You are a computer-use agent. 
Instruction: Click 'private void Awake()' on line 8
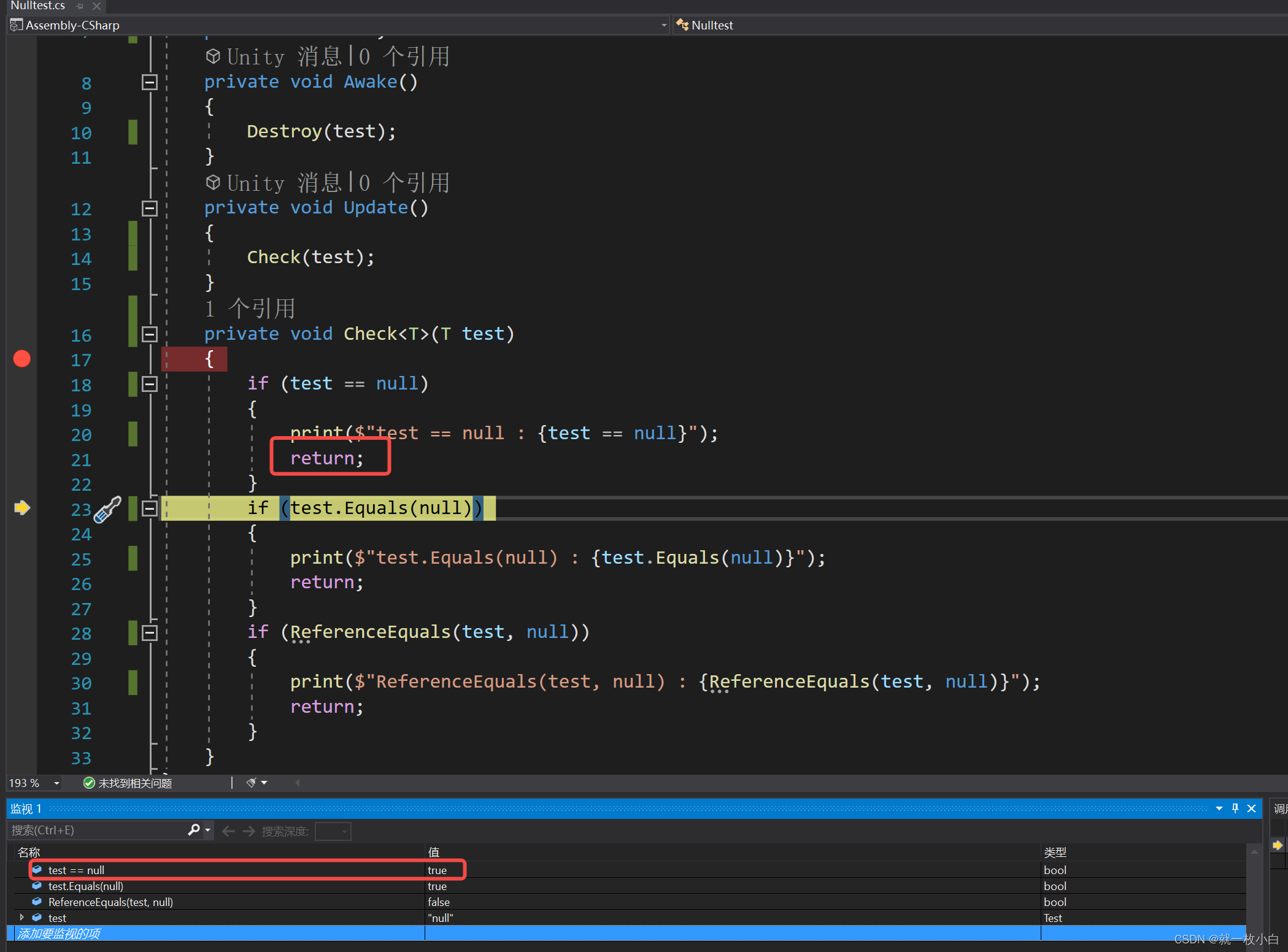pyautogui.click(x=311, y=82)
